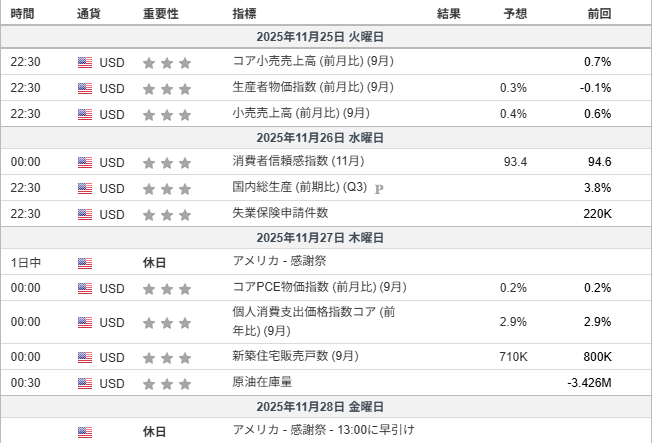Click the US flag beside 1日中 holiday row
Screen dimensions: 653x443
coord(84,263)
